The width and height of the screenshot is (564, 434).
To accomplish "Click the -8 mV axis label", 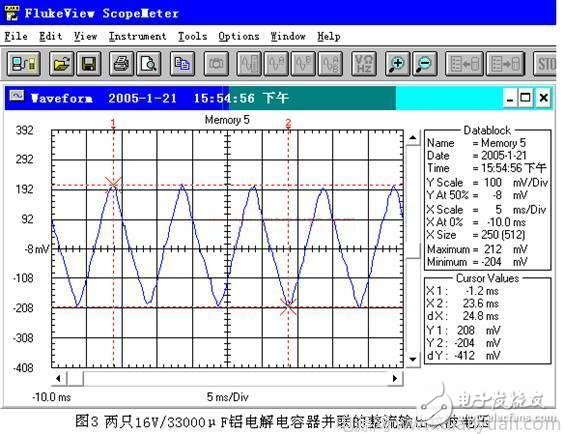I will [36, 249].
